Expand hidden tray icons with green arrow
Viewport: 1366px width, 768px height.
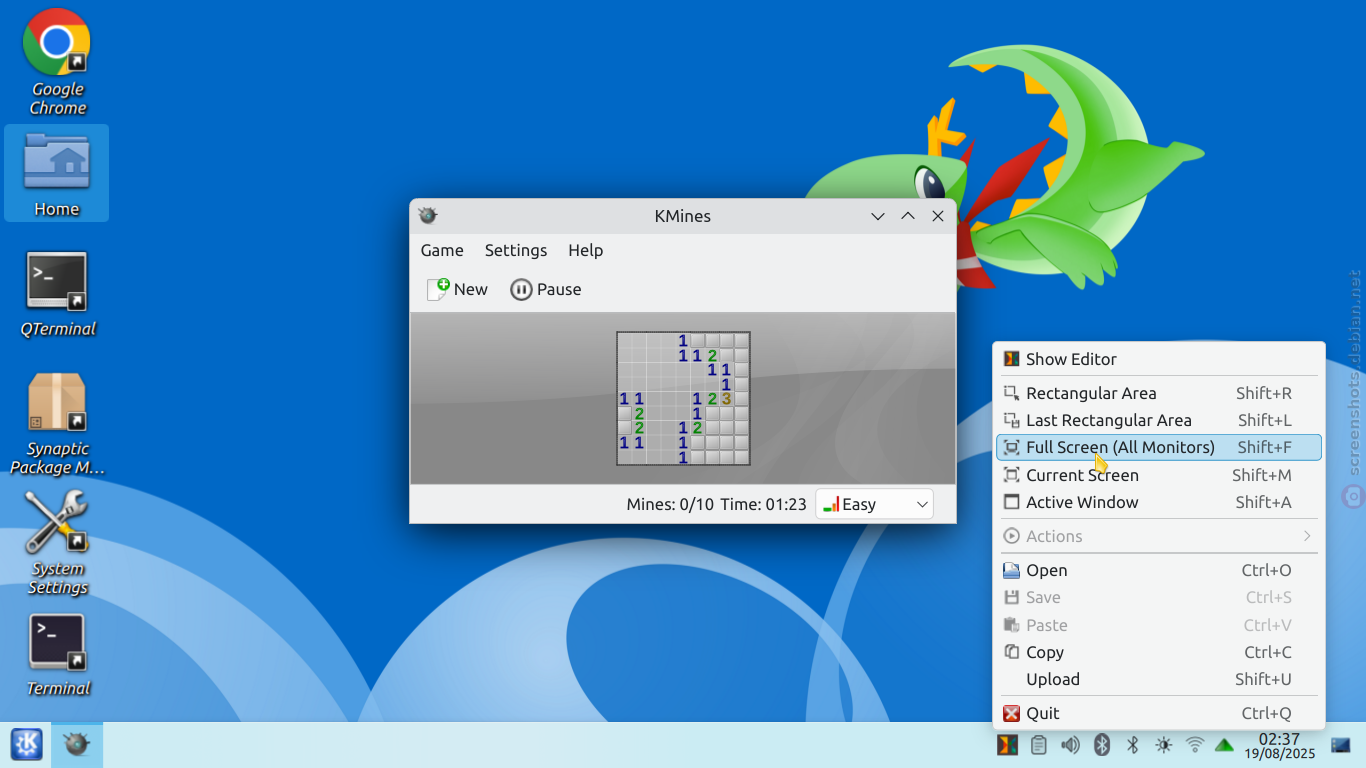point(1224,745)
